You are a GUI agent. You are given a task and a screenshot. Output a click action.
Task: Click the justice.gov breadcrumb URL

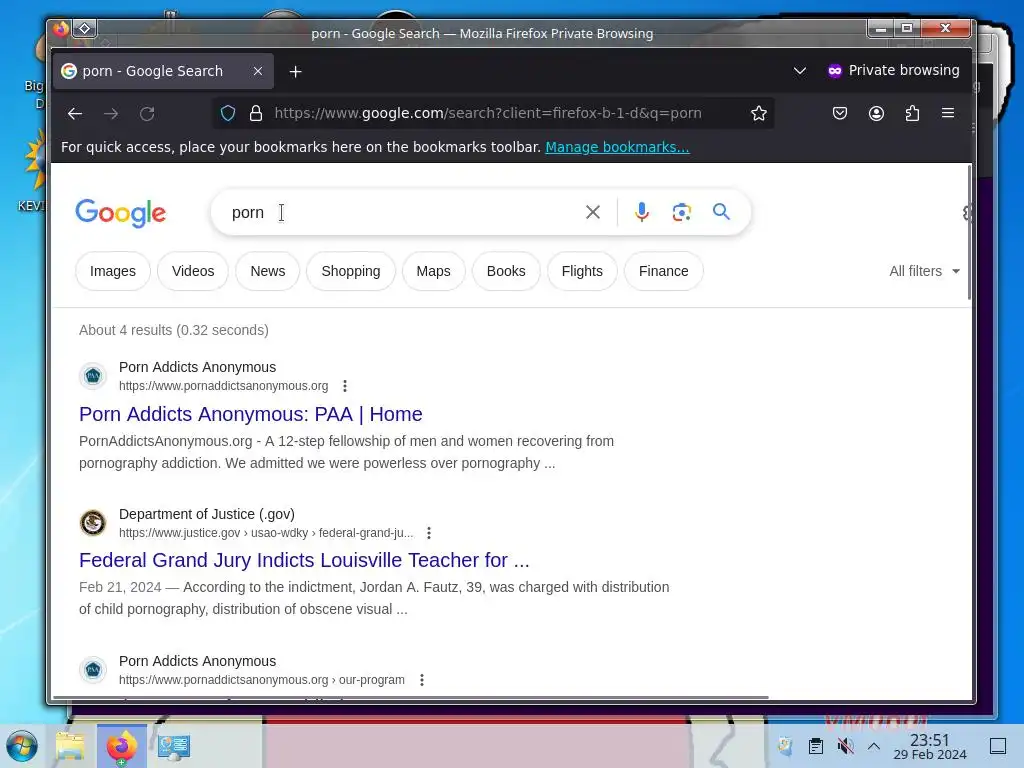(x=266, y=533)
